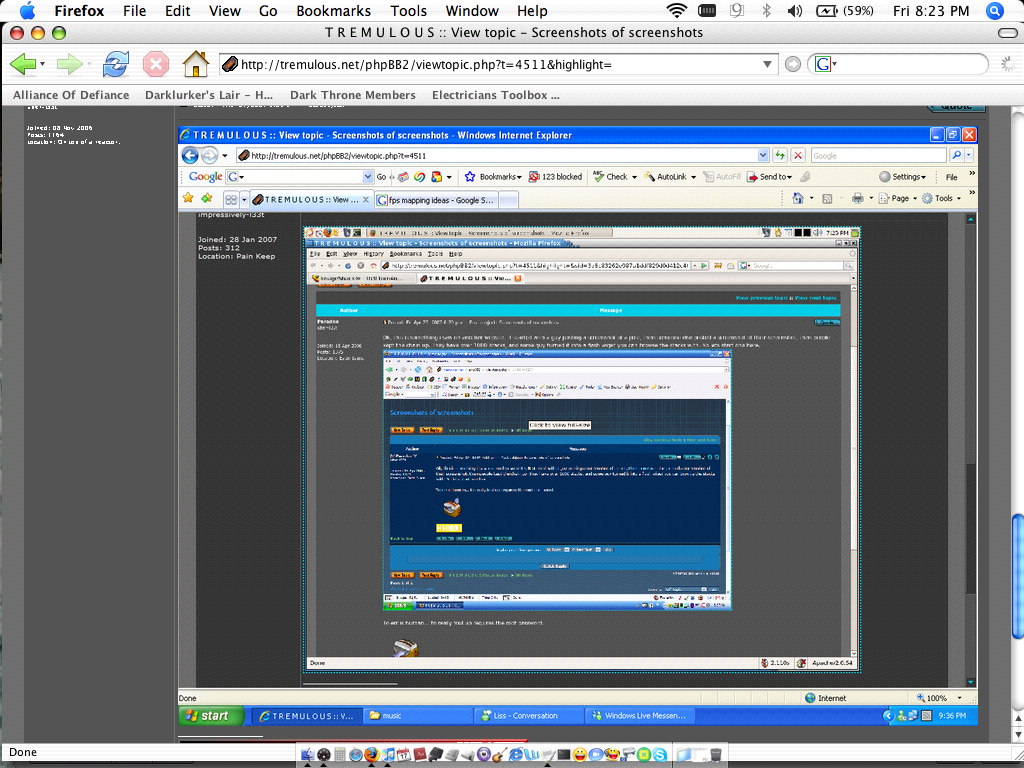Open the search engine dropdown in Firefox's search box

[835, 64]
